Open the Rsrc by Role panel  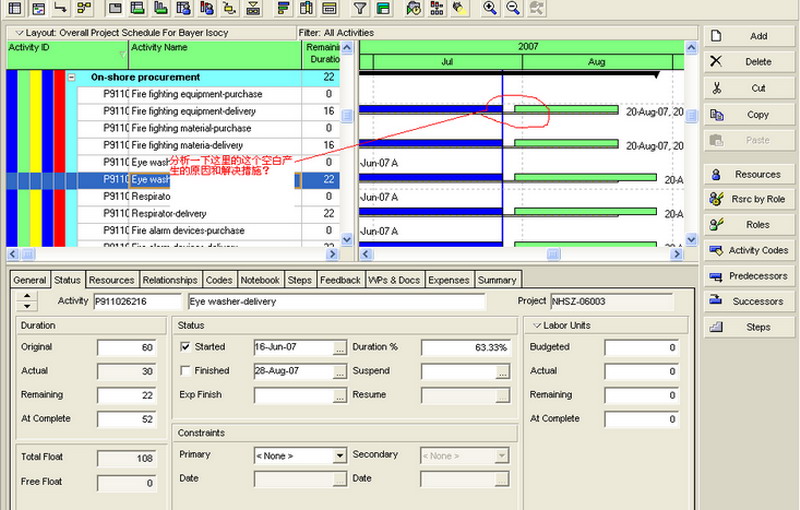point(749,199)
